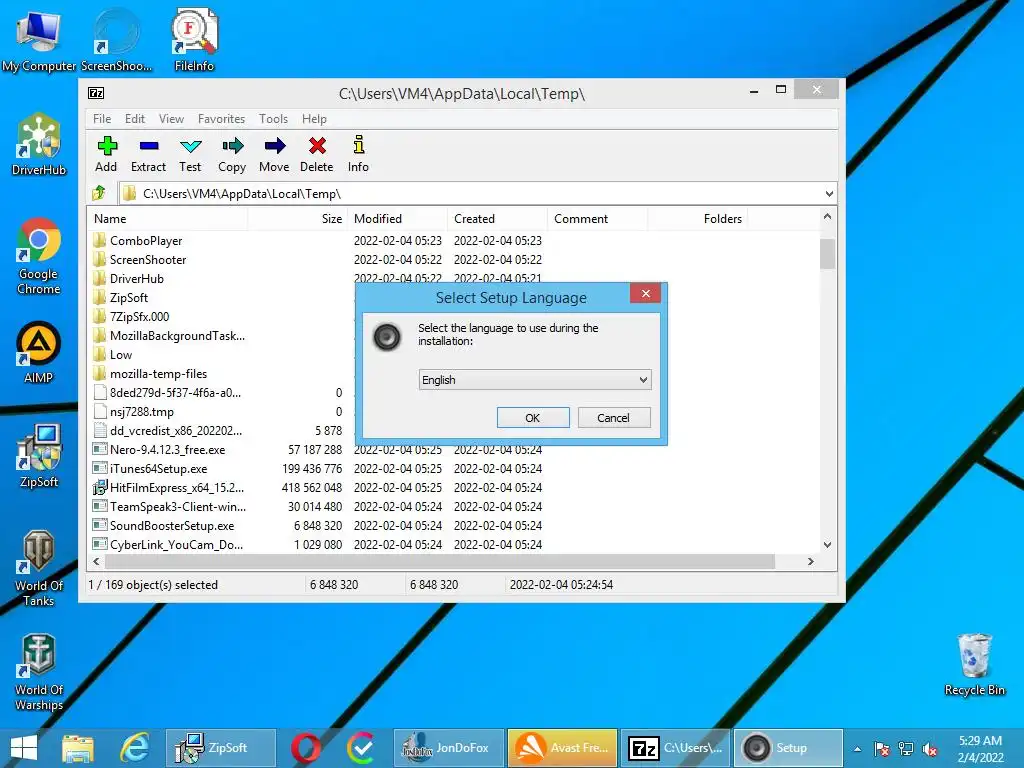The width and height of the screenshot is (1024, 768).
Task: Open the Opera browser taskbar icon
Action: 306,748
